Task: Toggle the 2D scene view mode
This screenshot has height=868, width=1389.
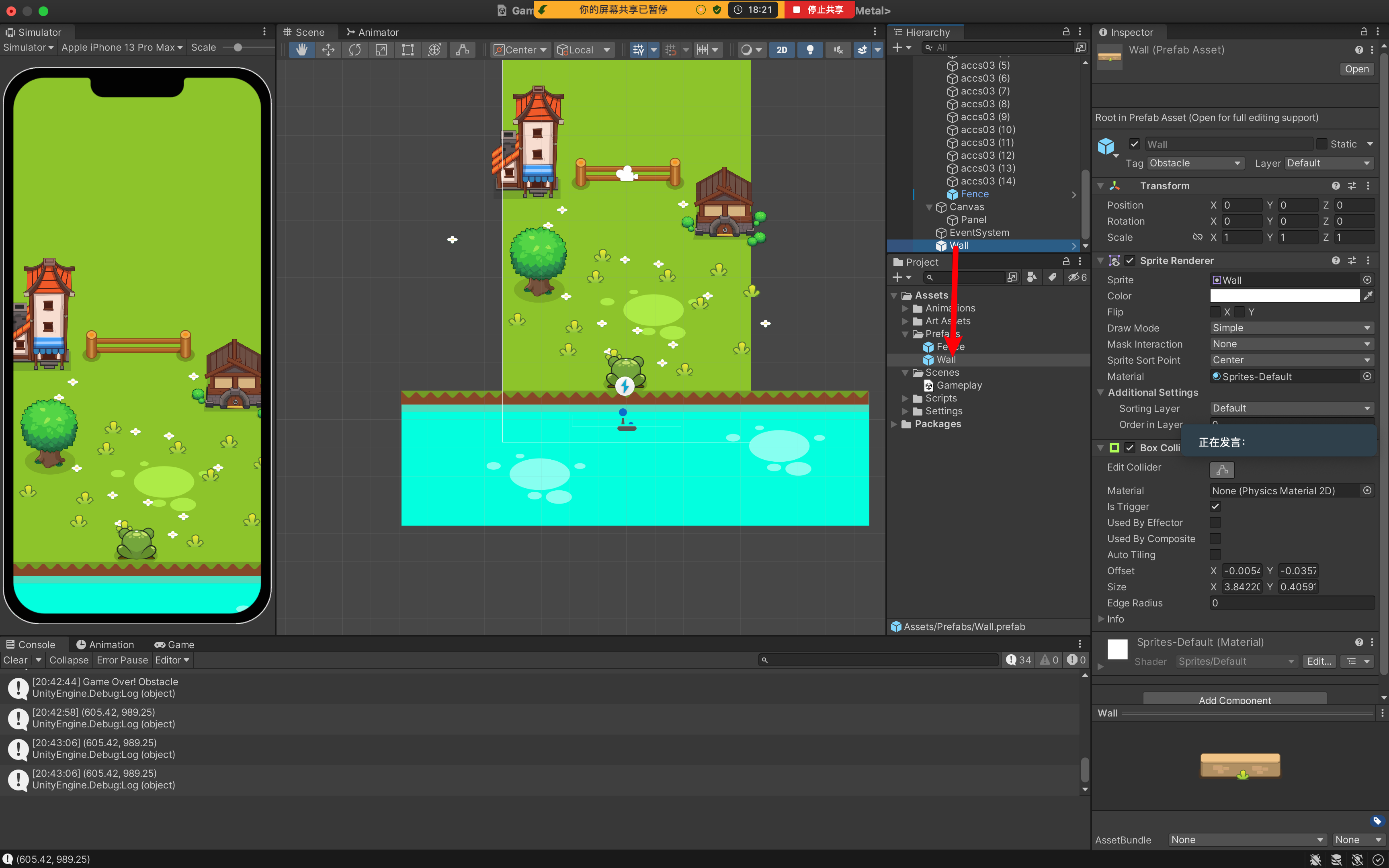Action: [782, 50]
